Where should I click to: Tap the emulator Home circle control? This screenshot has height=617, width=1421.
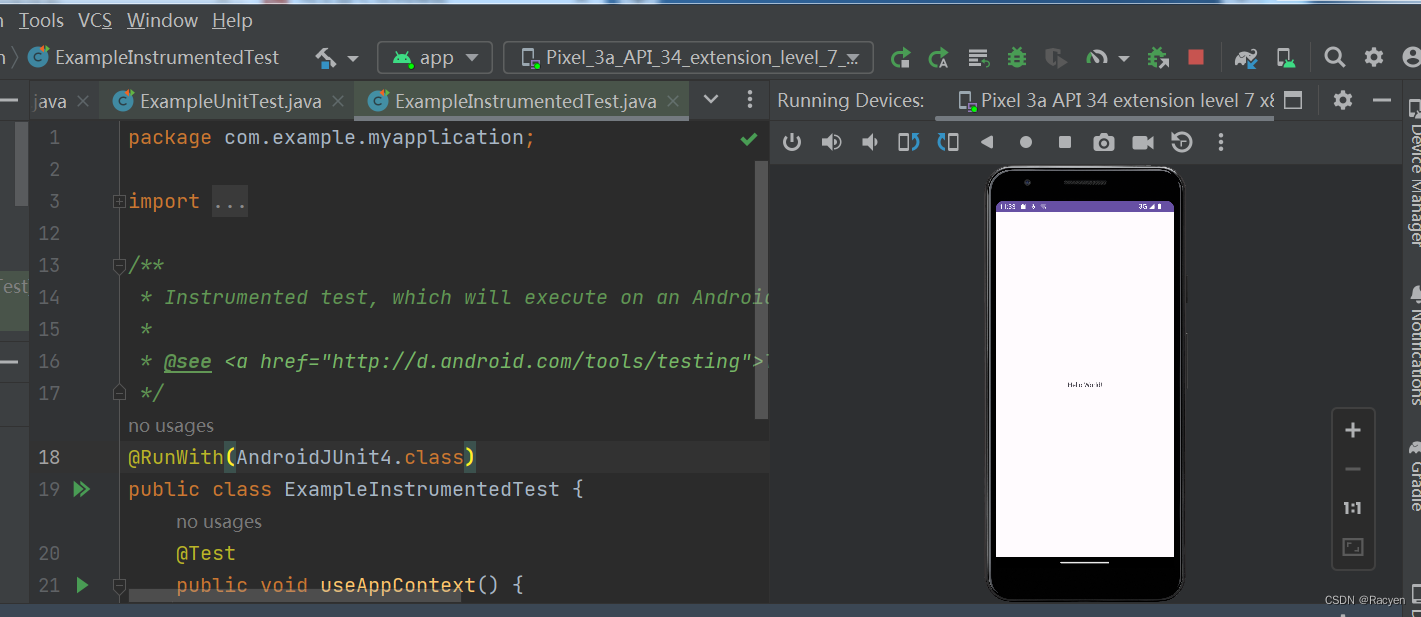[x=1025, y=142]
